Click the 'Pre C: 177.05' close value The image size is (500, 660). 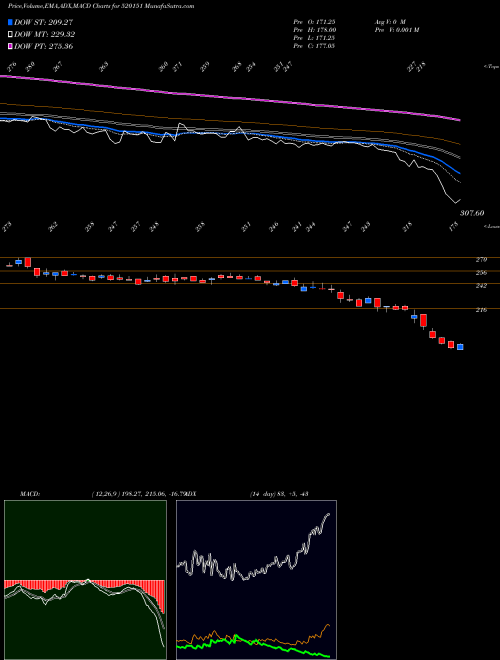314,46
